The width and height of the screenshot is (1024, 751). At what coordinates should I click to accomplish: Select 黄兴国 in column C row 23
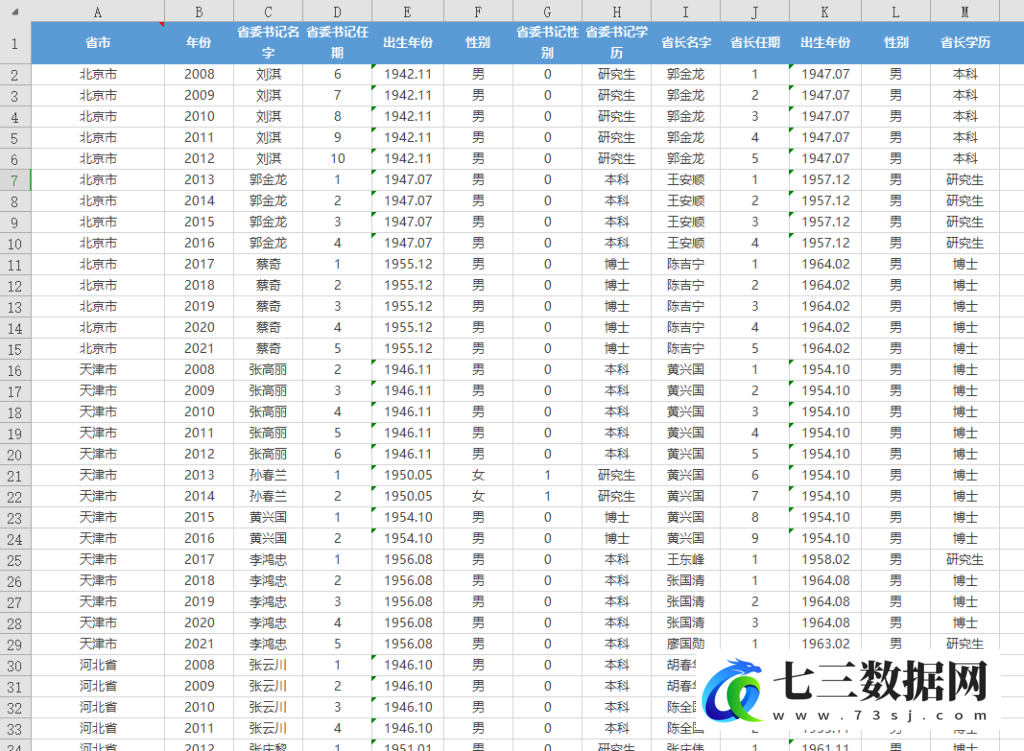268,517
